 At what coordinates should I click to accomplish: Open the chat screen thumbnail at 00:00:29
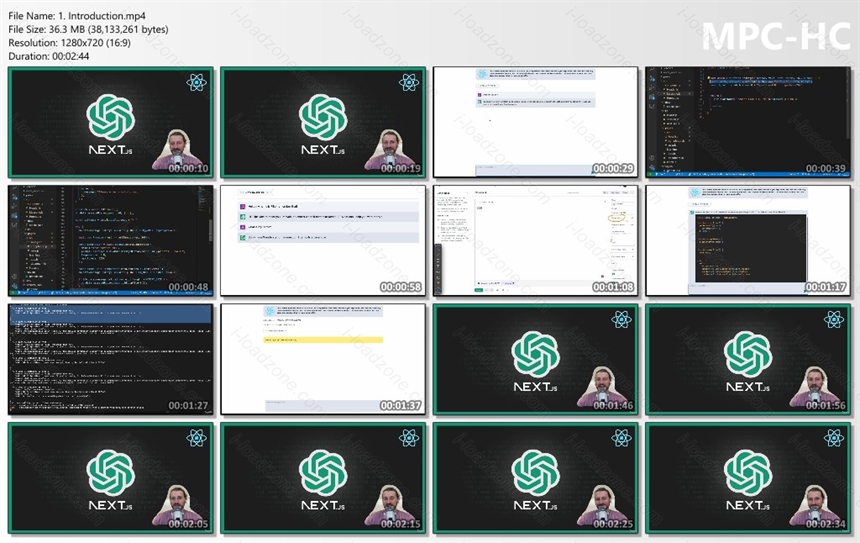(x=536, y=122)
